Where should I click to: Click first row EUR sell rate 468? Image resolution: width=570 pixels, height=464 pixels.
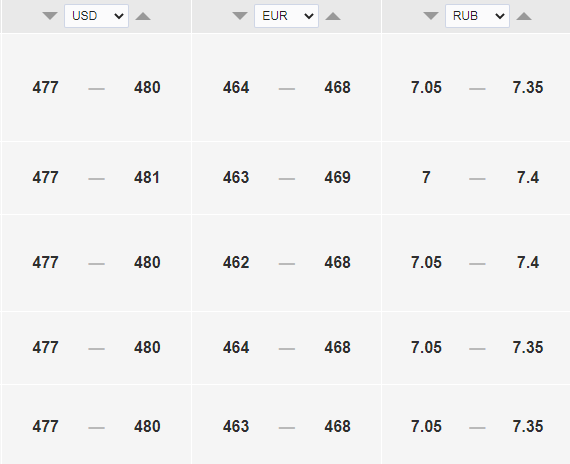coord(337,88)
